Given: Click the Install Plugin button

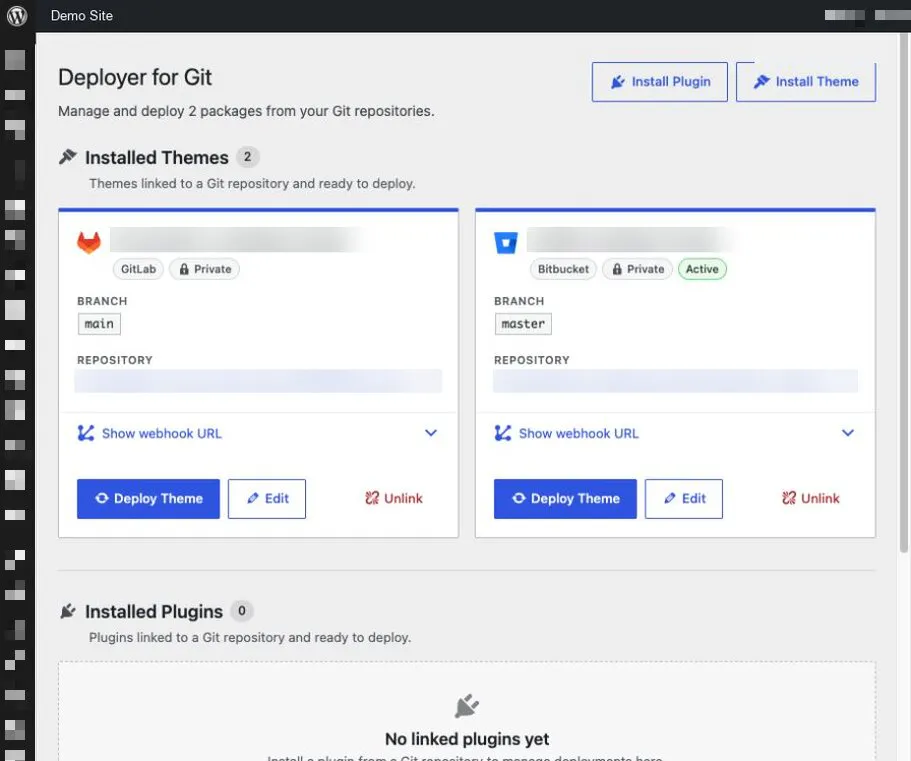Looking at the screenshot, I should click(x=659, y=82).
